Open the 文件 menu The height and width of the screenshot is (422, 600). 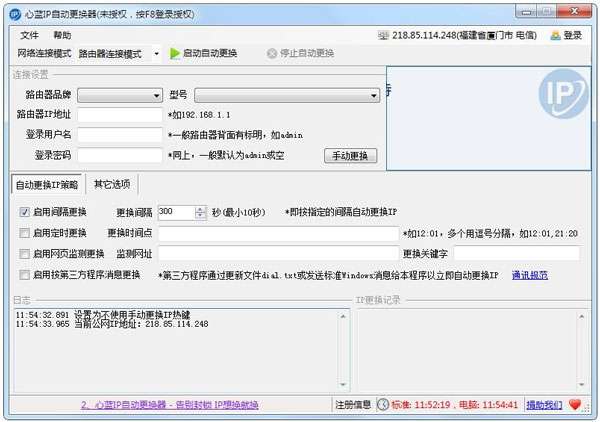[x=29, y=35]
